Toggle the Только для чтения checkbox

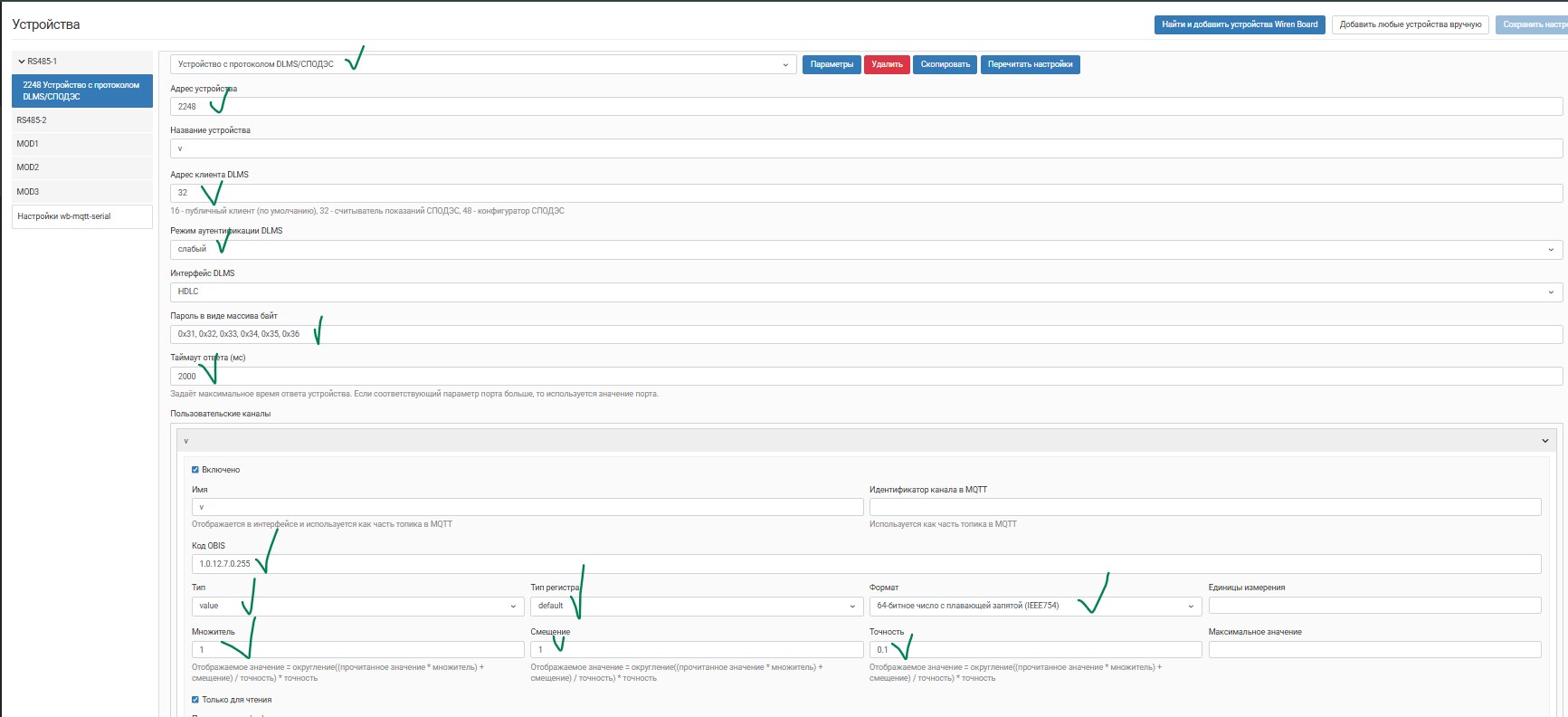pyautogui.click(x=195, y=700)
